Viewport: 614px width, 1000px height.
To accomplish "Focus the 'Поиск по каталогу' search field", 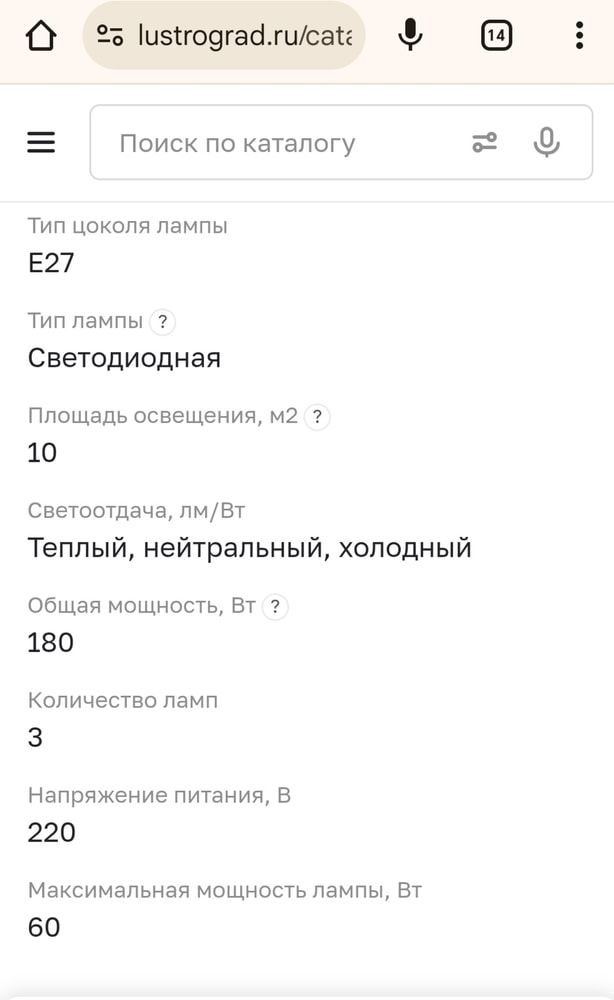I will click(280, 143).
